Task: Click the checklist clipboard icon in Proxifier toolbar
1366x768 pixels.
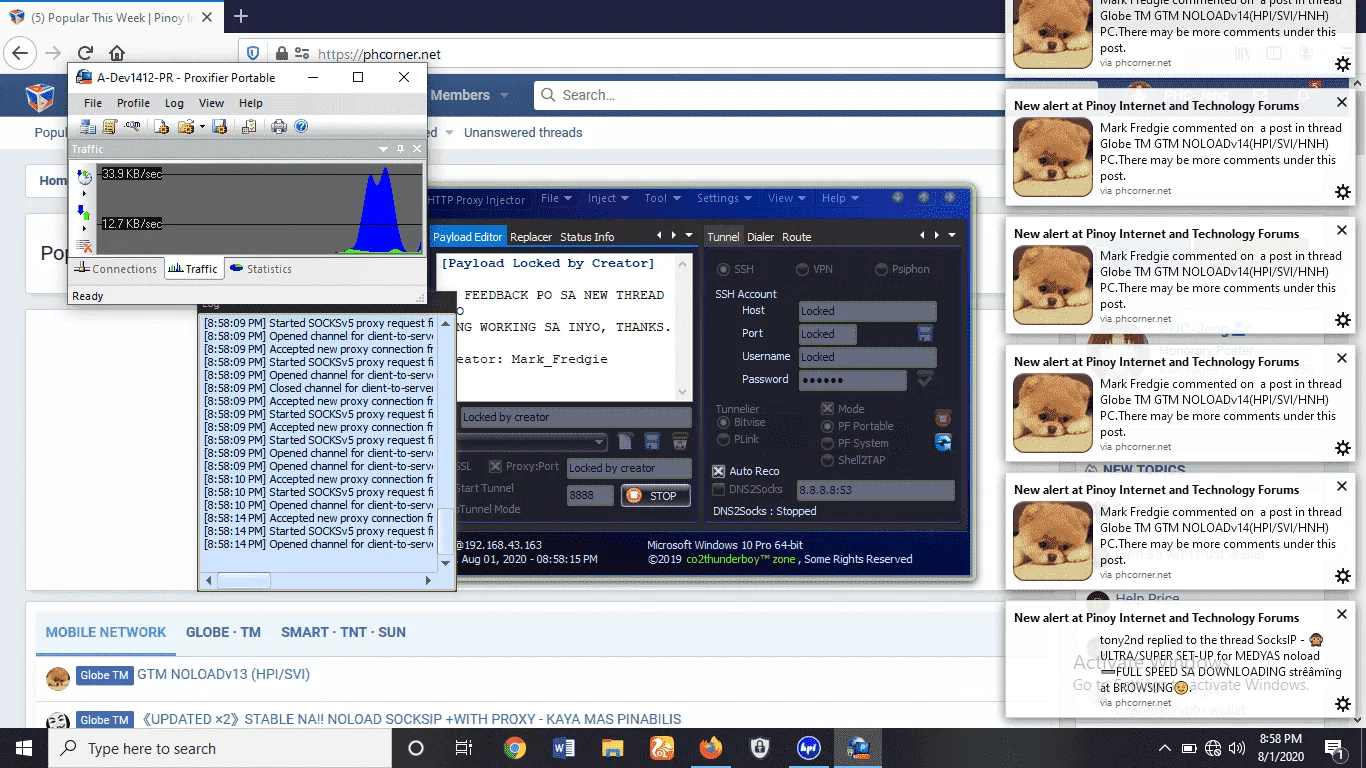Action: point(249,126)
